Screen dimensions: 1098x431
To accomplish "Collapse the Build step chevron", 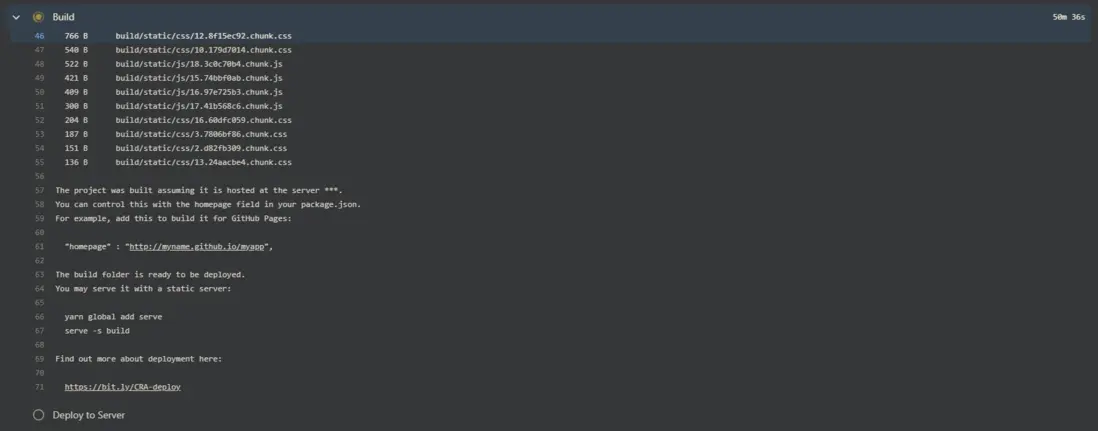I will [16, 17].
